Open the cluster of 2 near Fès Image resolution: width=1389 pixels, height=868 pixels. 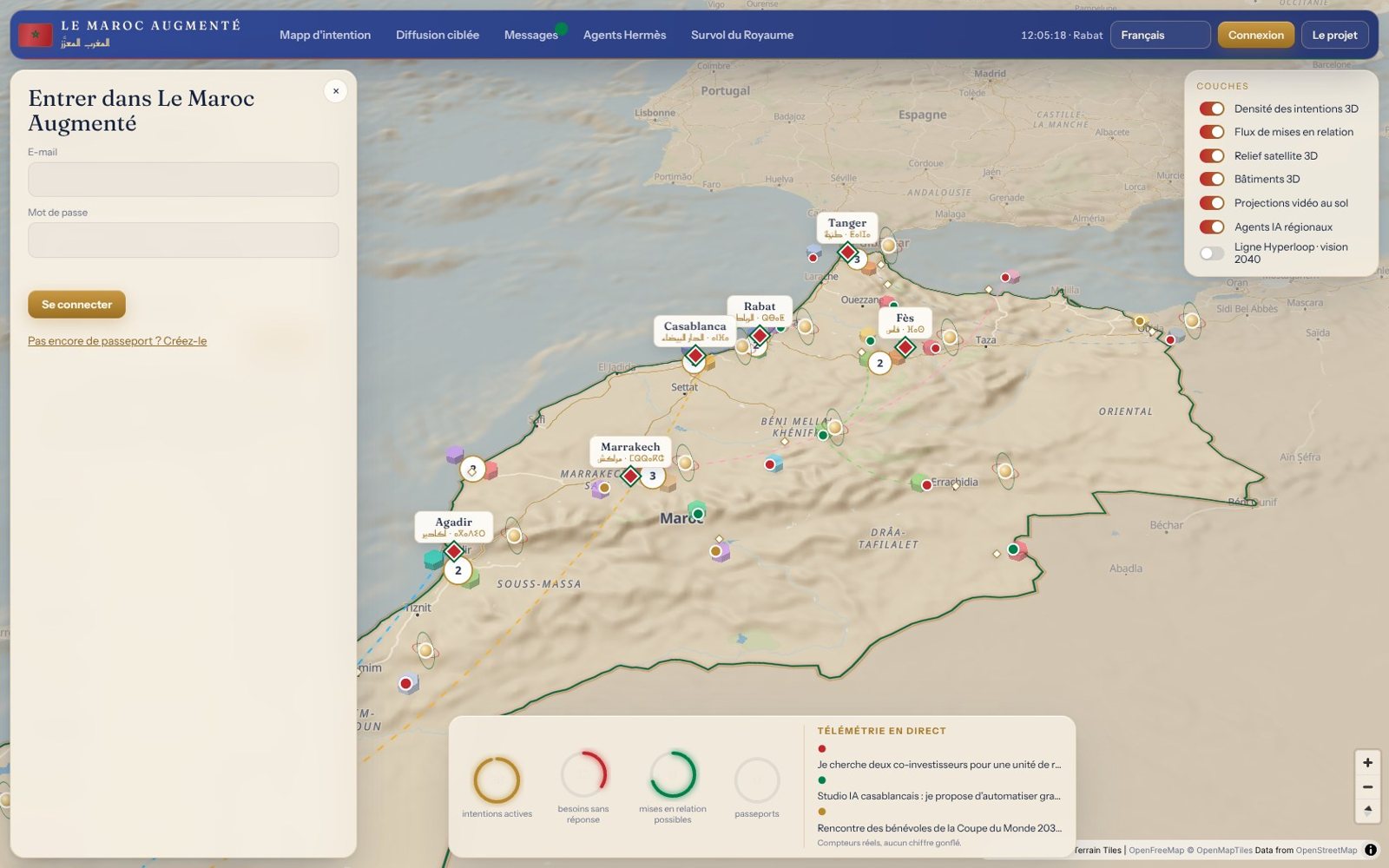pyautogui.click(x=879, y=364)
